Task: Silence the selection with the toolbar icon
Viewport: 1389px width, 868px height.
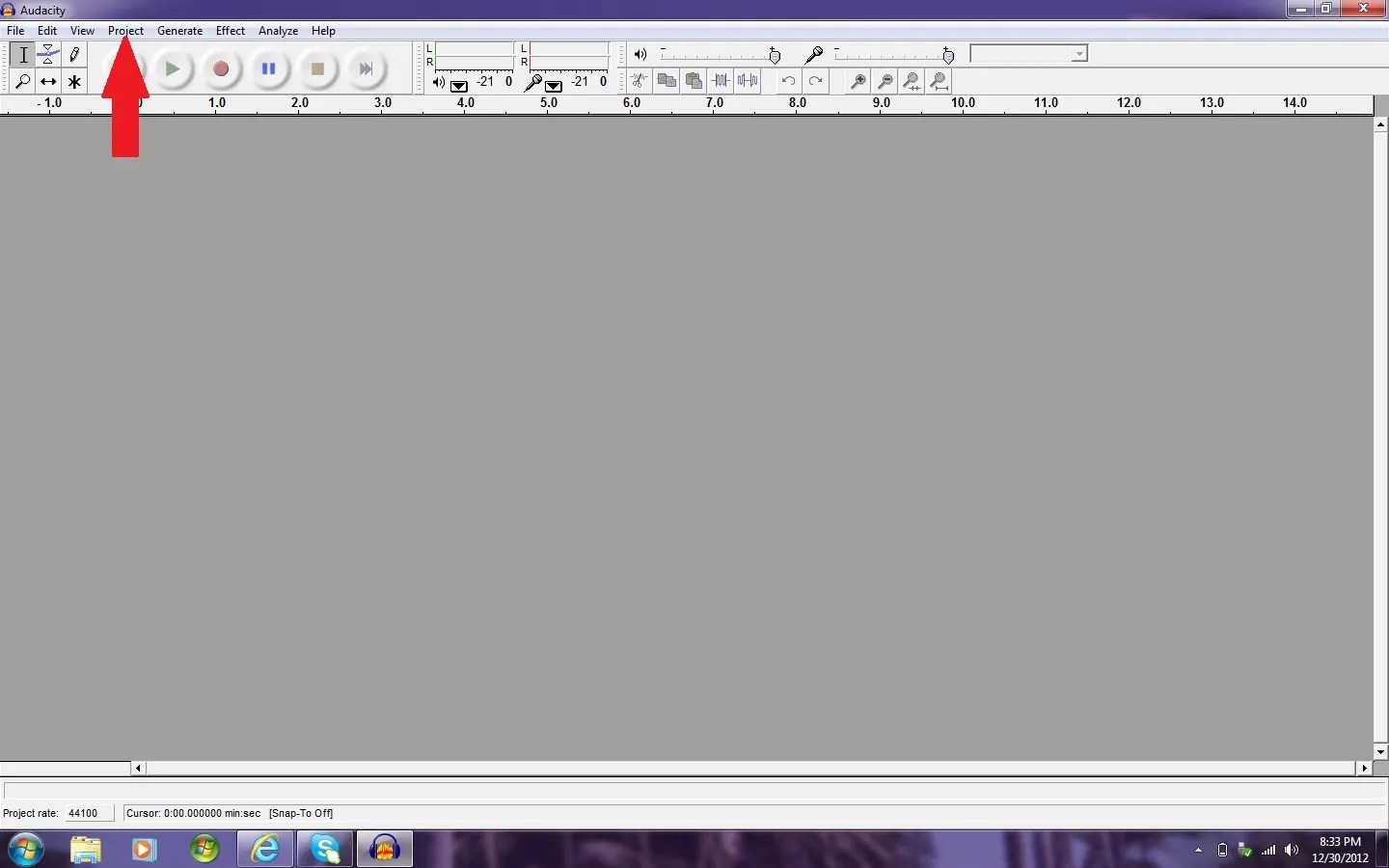Action: (x=749, y=81)
